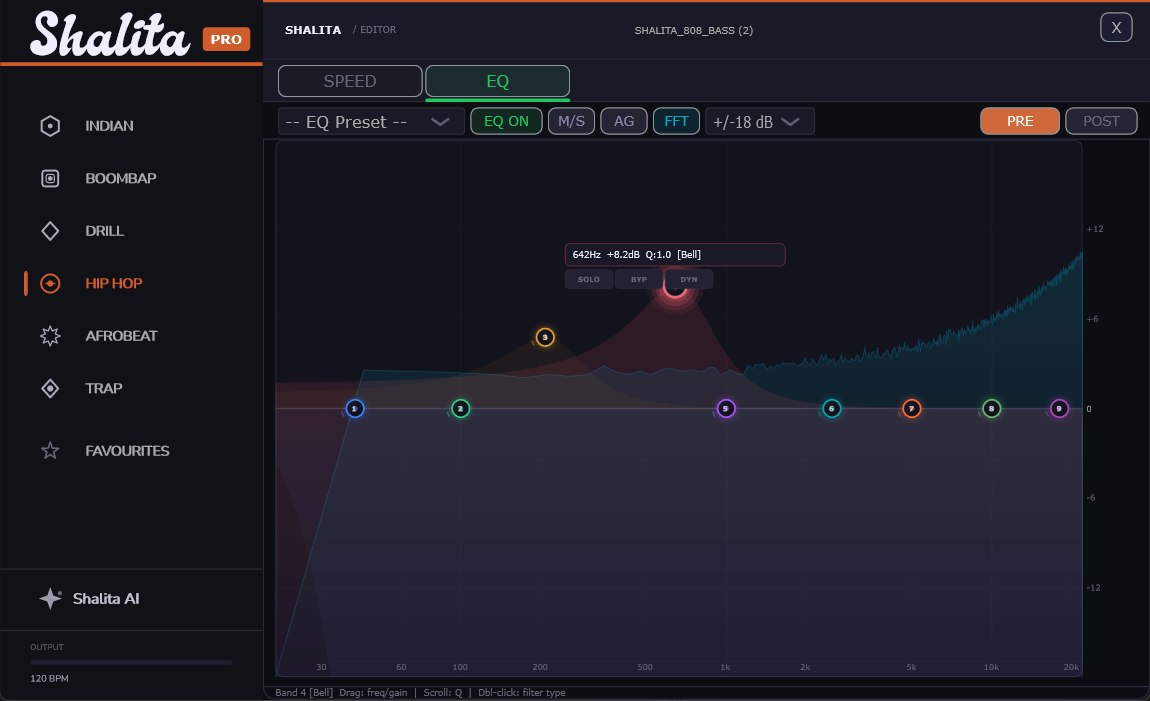Click the Shalita logo
Viewport: 1150px width, 701px height.
coord(110,34)
